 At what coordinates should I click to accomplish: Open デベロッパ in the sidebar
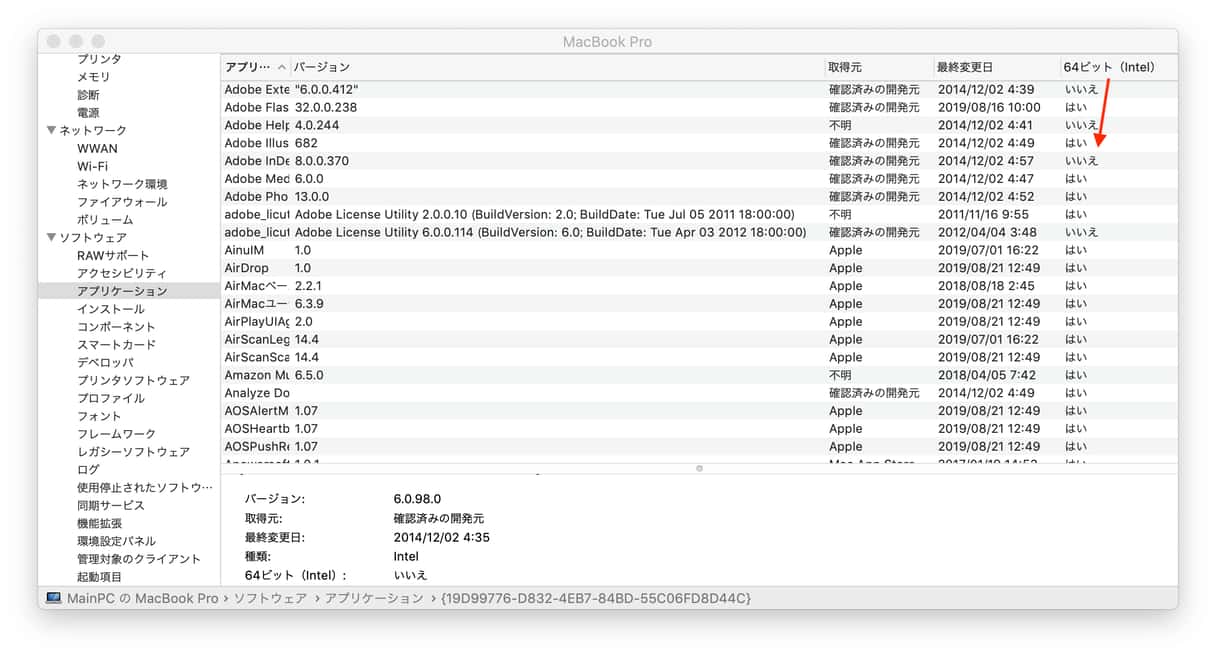point(105,363)
